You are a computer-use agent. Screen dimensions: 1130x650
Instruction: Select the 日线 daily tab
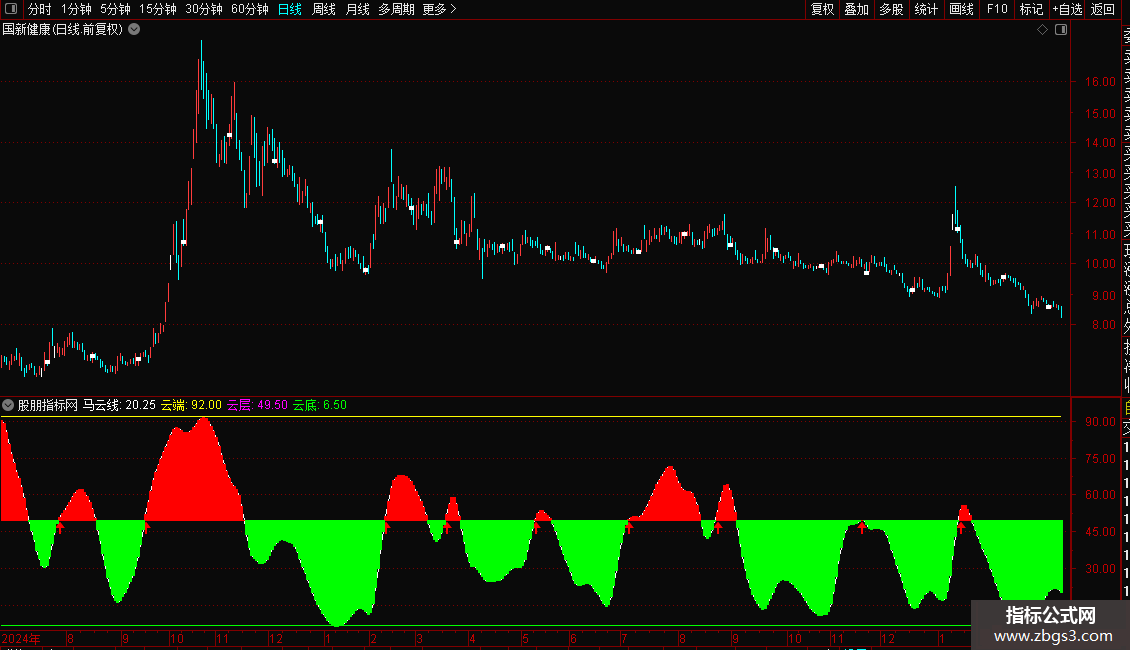click(290, 9)
